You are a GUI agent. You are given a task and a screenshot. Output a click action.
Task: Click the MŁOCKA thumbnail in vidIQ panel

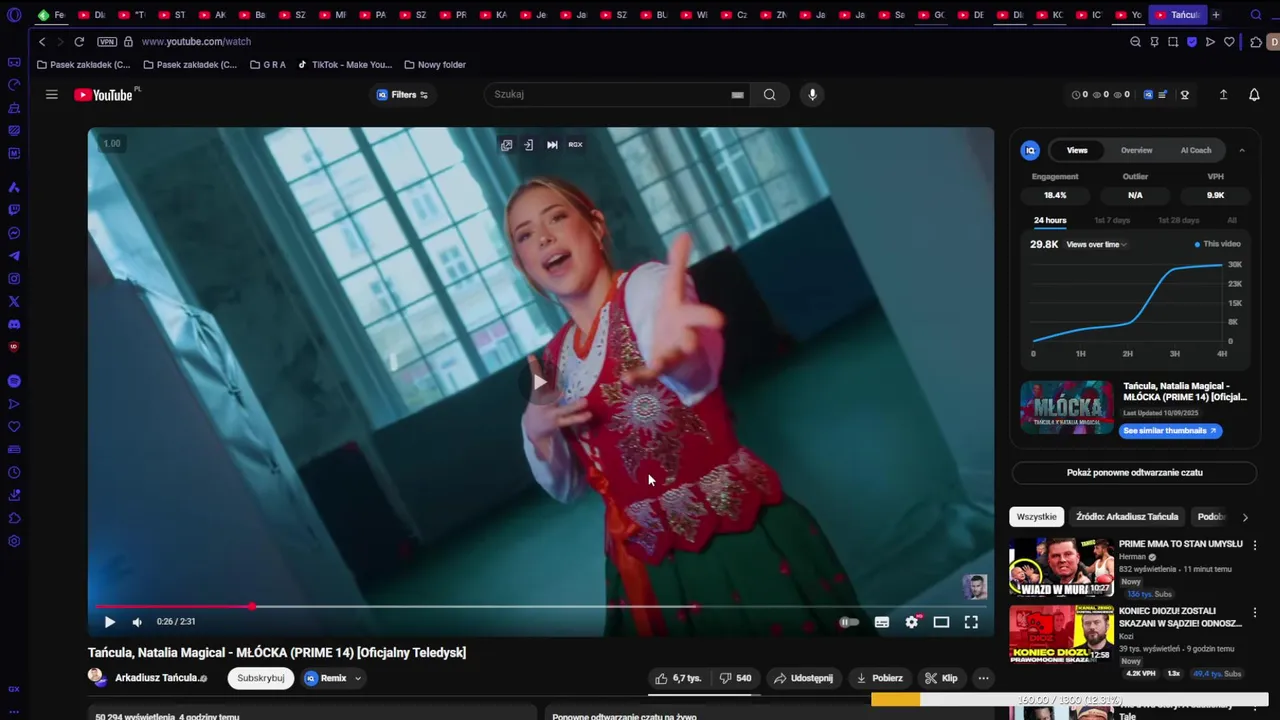[x=1066, y=407]
